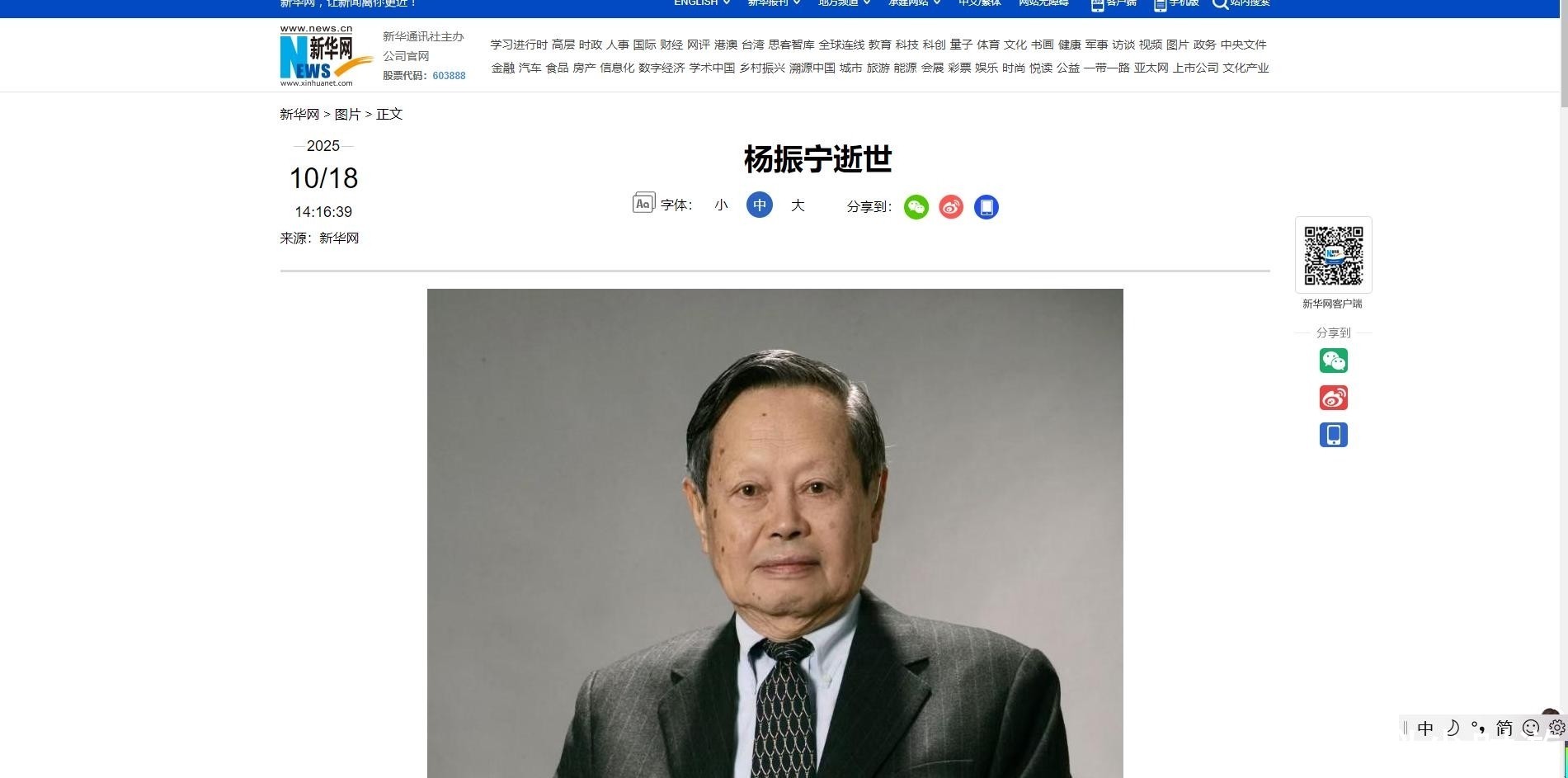Expand the 地方频道 dropdown

845,2
